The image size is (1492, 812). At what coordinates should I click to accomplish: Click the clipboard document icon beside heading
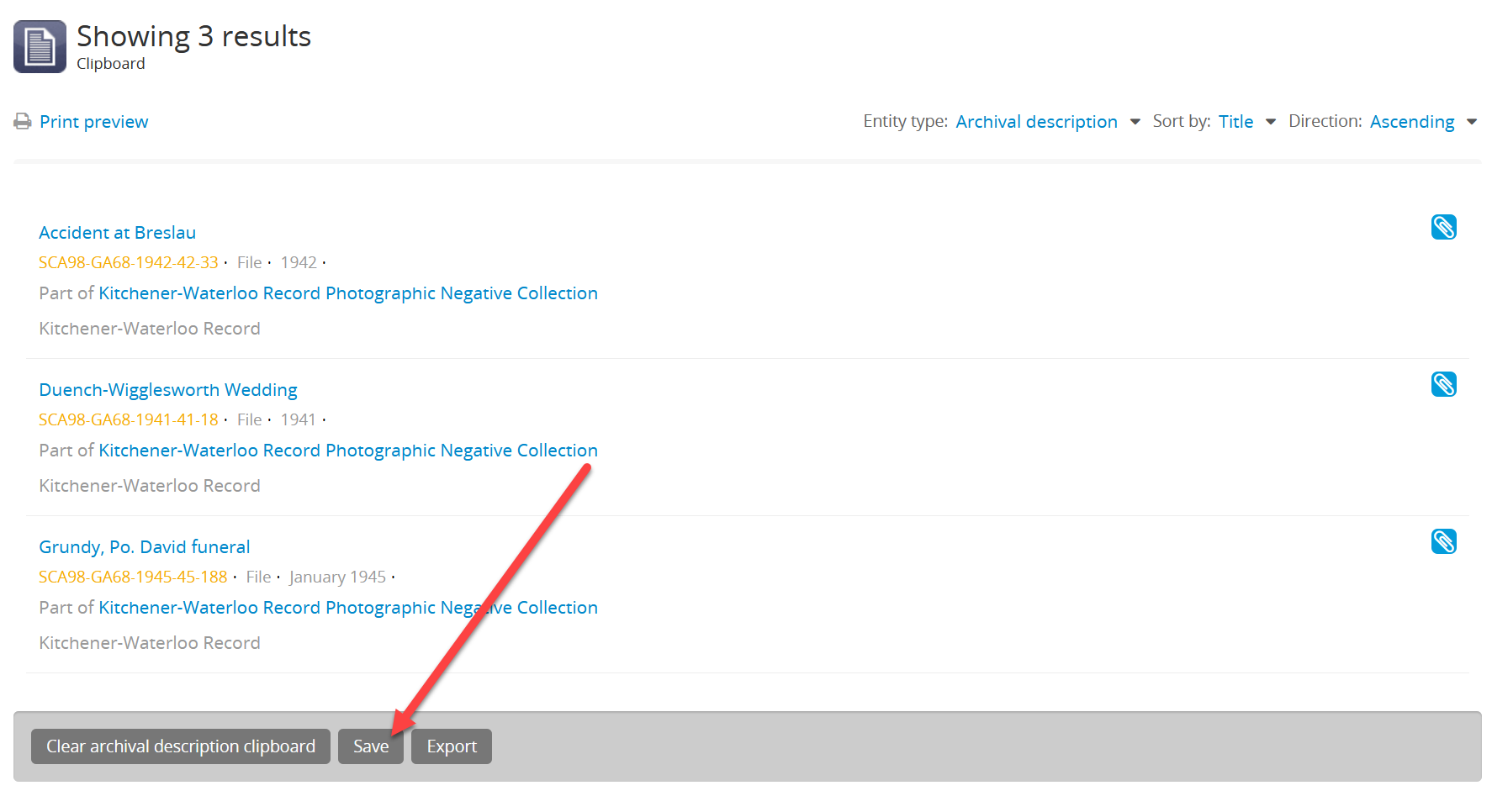click(x=40, y=47)
